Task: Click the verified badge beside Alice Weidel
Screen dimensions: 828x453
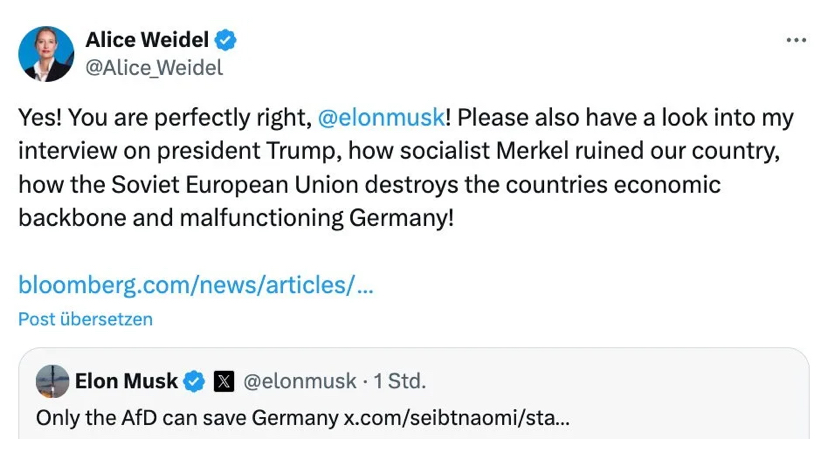Action: 228,41
